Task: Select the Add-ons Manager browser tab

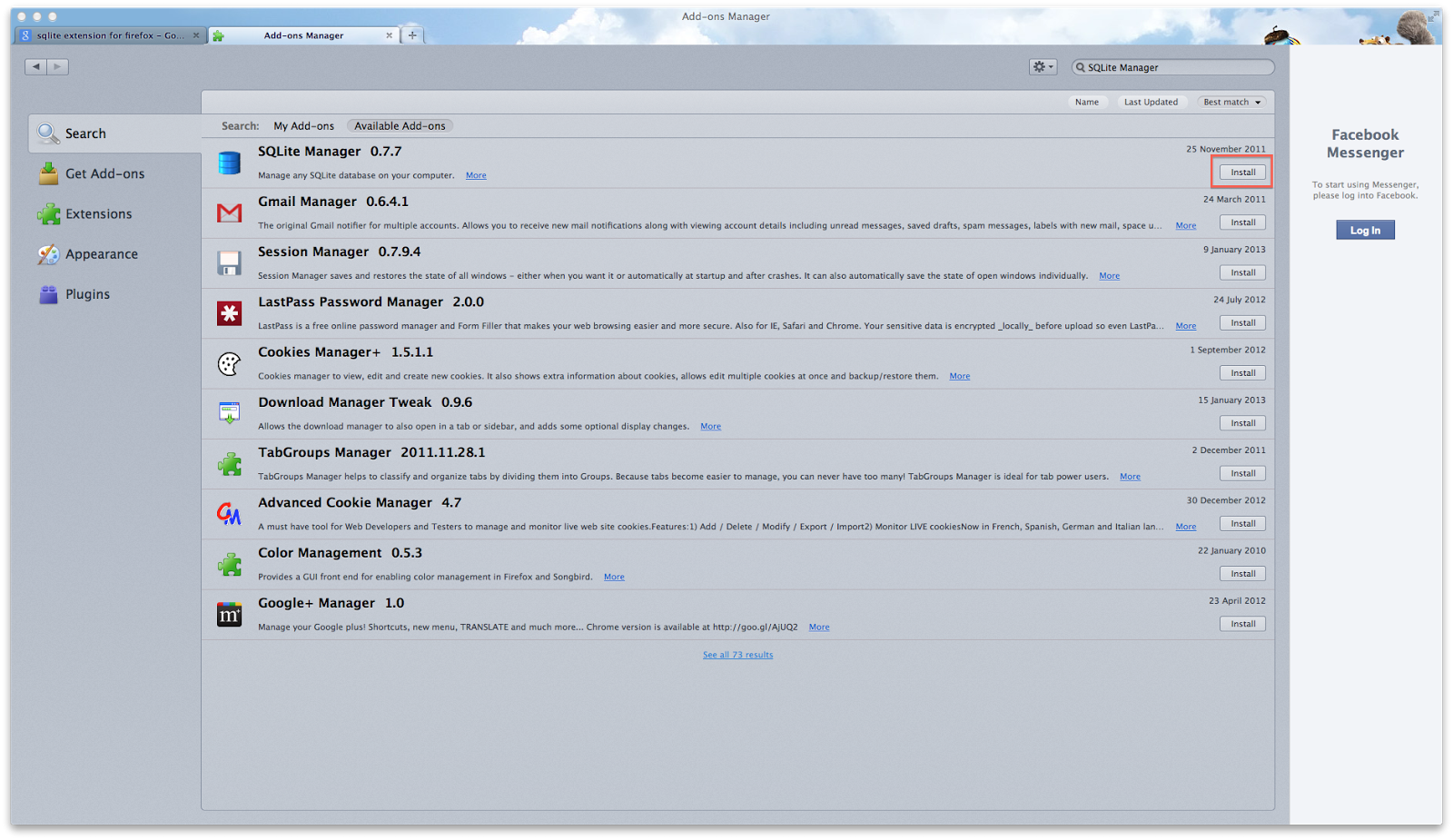Action: [x=303, y=35]
